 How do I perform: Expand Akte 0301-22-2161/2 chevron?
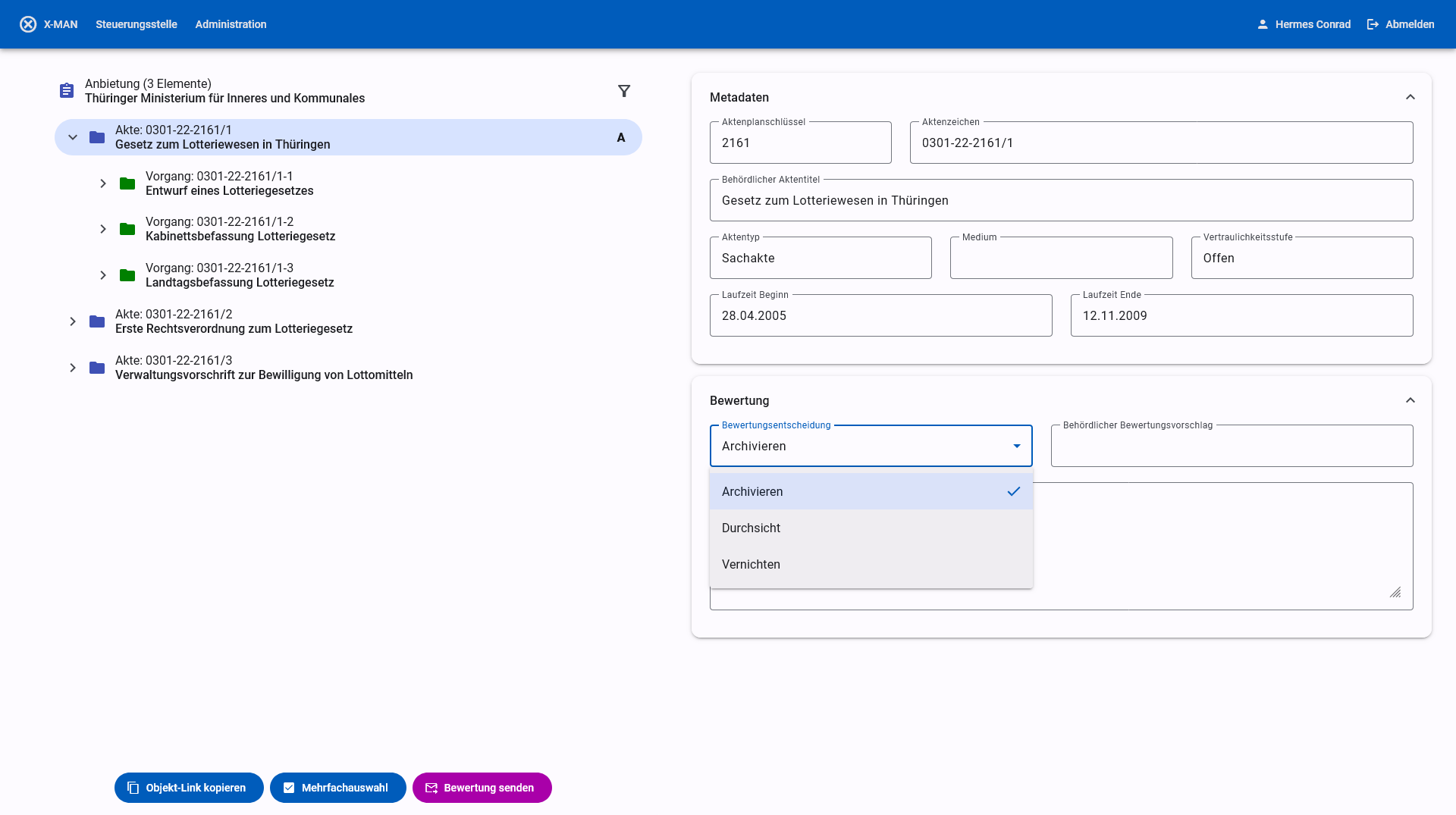click(x=73, y=321)
